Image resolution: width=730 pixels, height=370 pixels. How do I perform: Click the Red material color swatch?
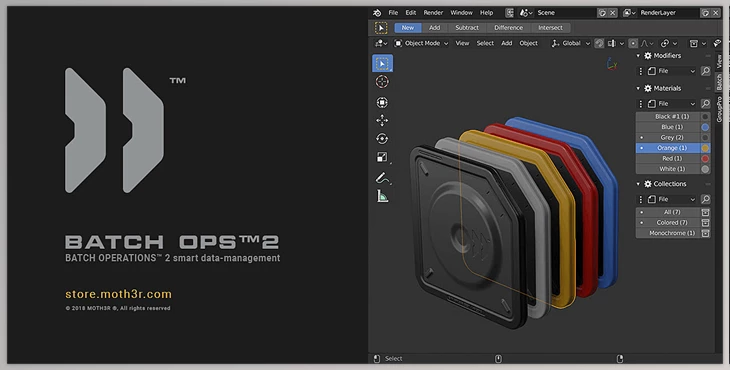(705, 159)
